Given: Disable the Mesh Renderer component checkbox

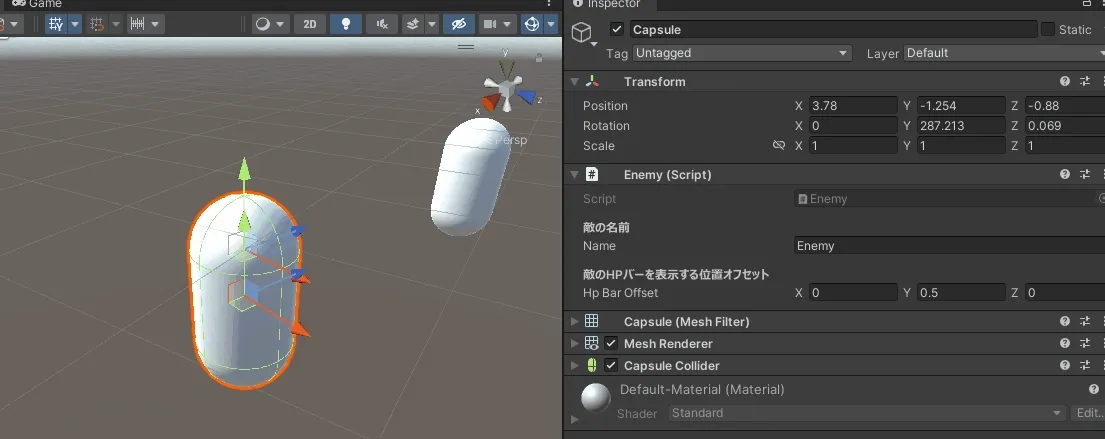Looking at the screenshot, I should tap(611, 344).
